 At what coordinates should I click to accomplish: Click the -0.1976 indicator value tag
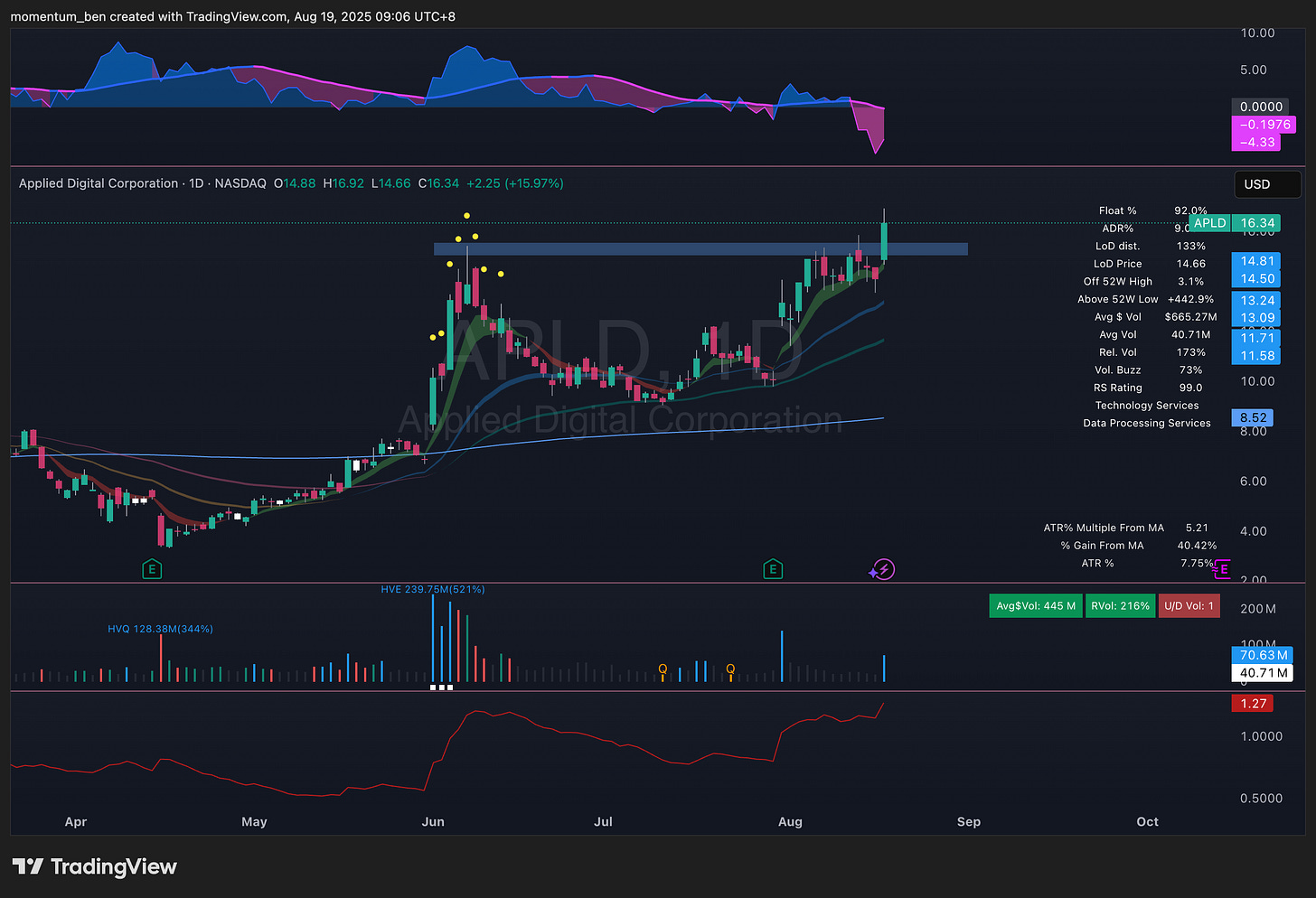[1264, 125]
